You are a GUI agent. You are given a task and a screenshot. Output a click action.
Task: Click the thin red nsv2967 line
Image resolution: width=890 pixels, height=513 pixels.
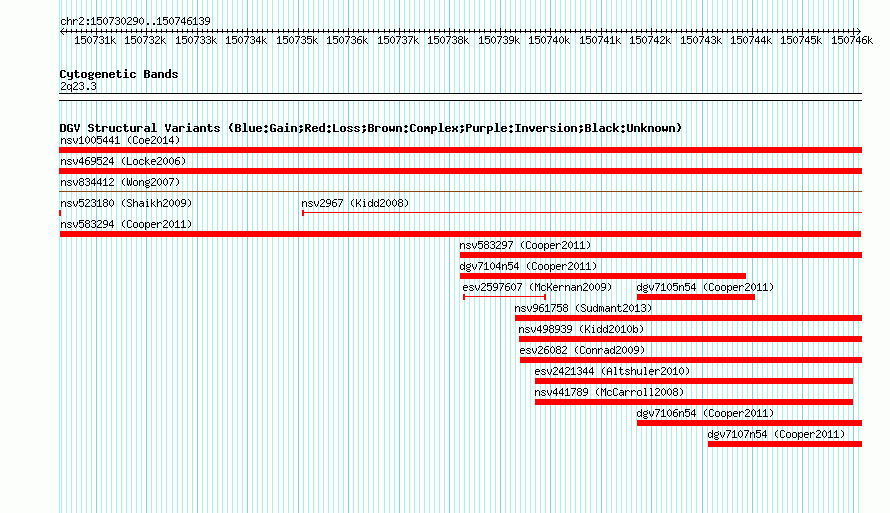pos(582,213)
